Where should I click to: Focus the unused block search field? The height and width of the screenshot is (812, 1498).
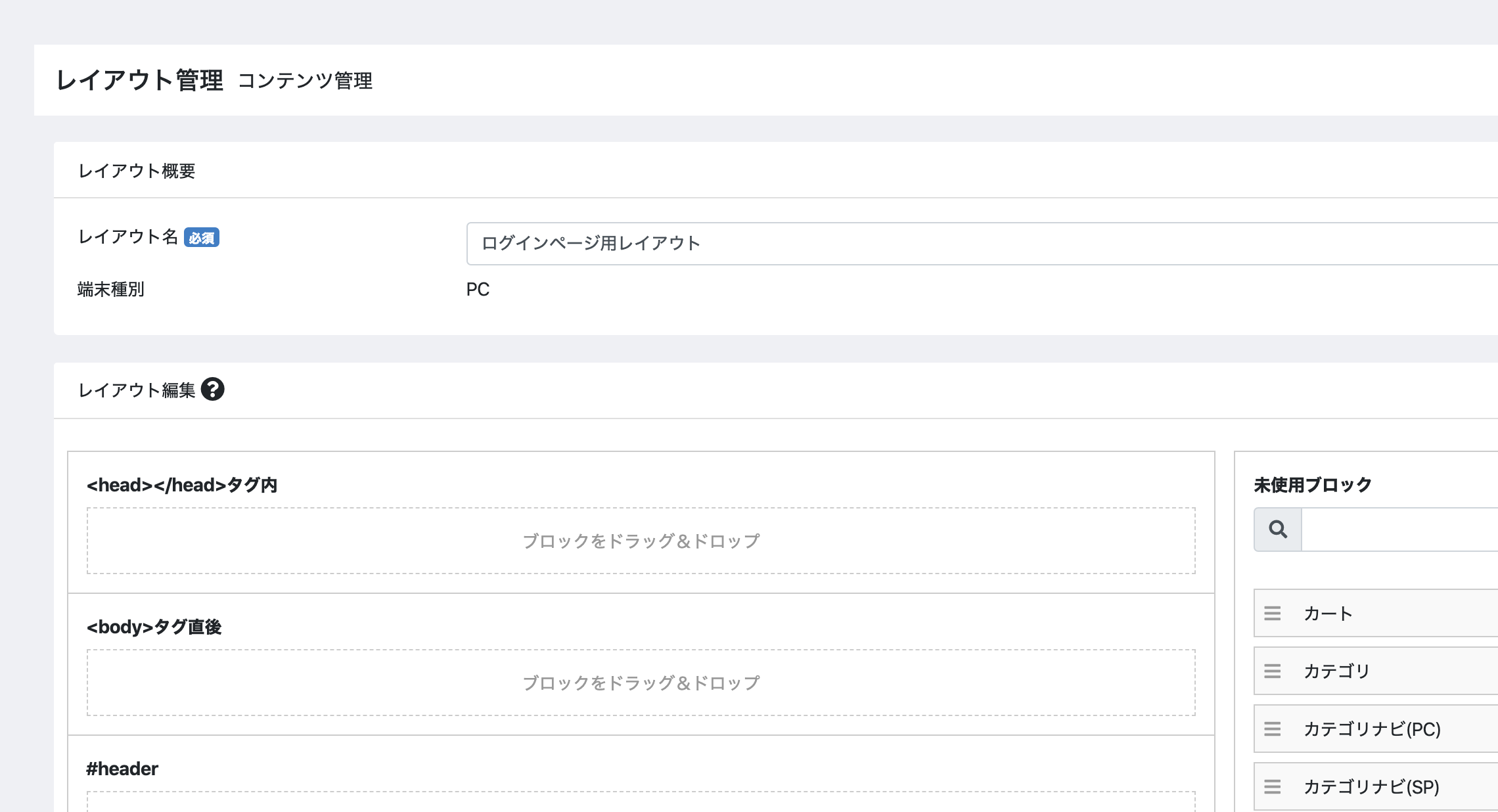pos(1399,529)
